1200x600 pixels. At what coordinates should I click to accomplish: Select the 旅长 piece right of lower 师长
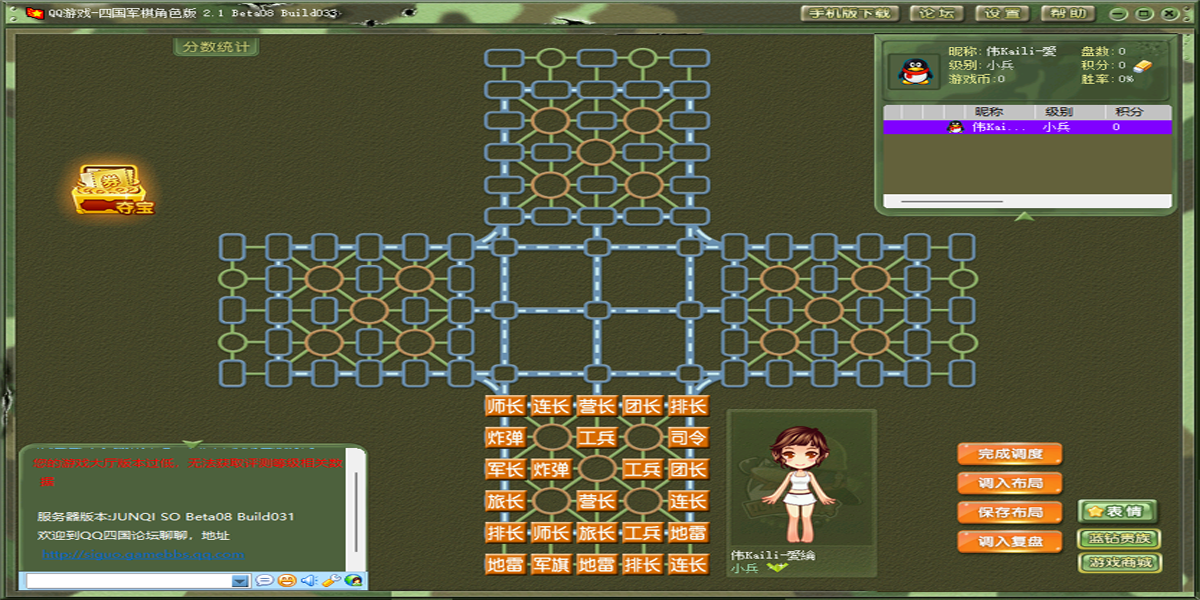tap(597, 532)
